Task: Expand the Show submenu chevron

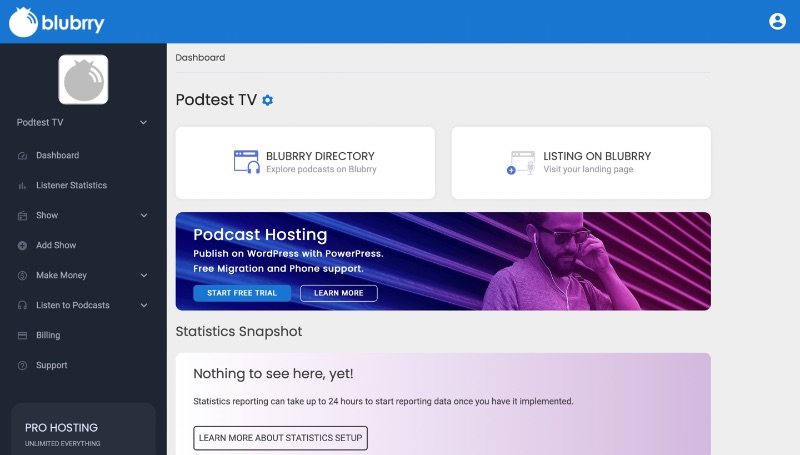Action: [144, 215]
